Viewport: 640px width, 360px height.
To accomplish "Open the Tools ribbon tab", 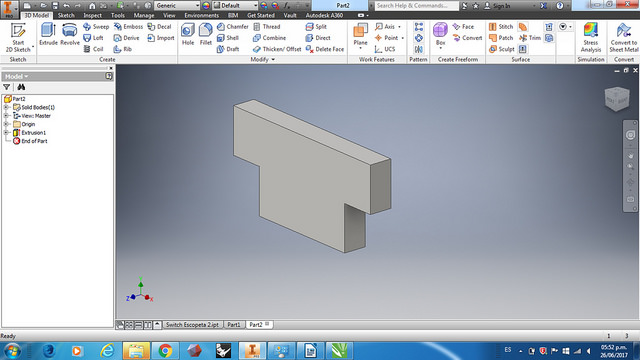I will point(118,16).
